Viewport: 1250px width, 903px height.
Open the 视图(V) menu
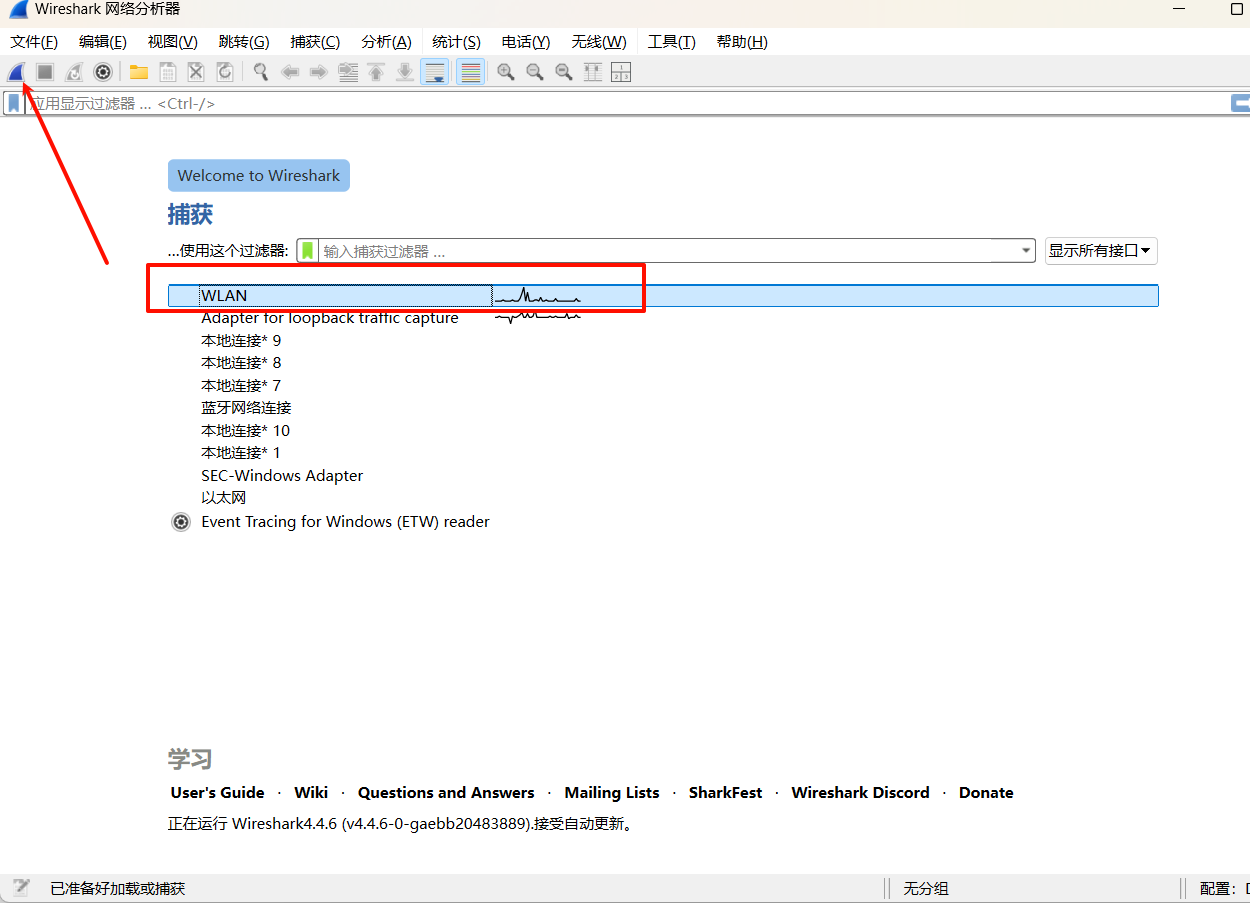point(172,42)
